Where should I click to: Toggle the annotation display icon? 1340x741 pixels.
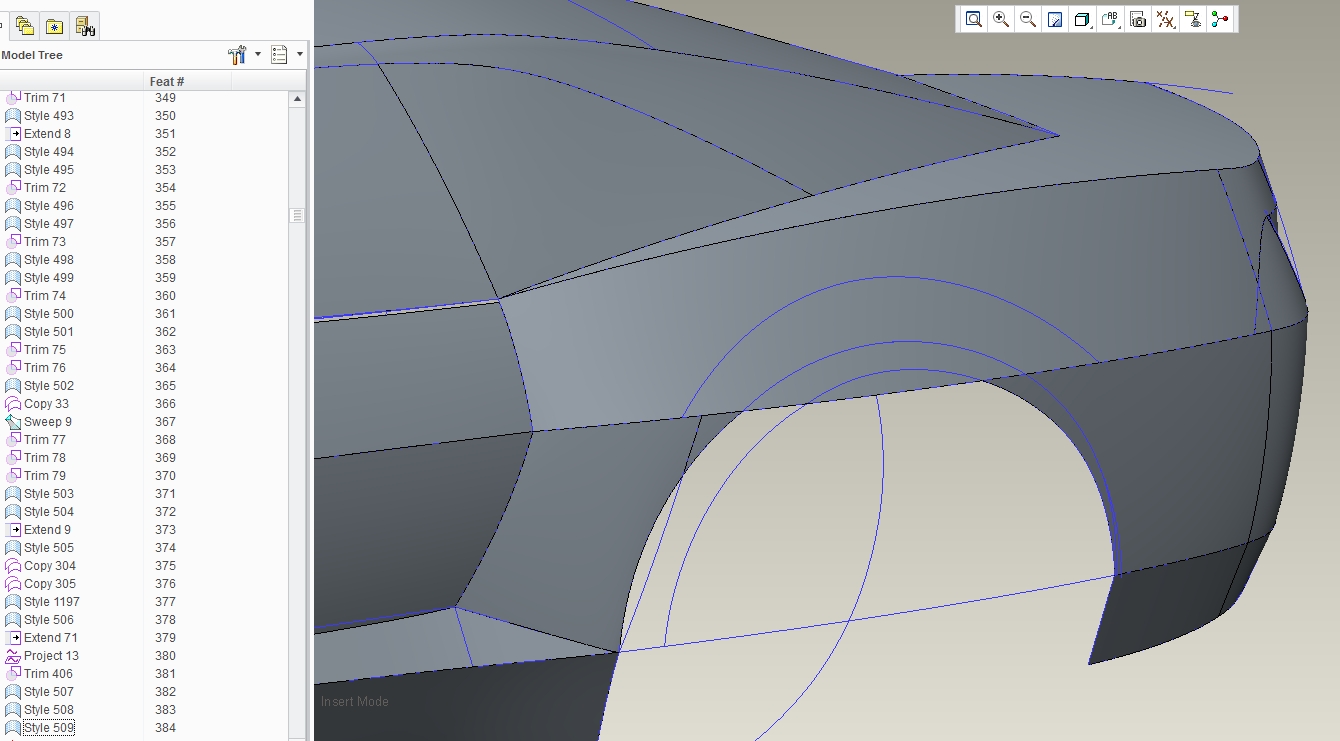pos(1192,19)
